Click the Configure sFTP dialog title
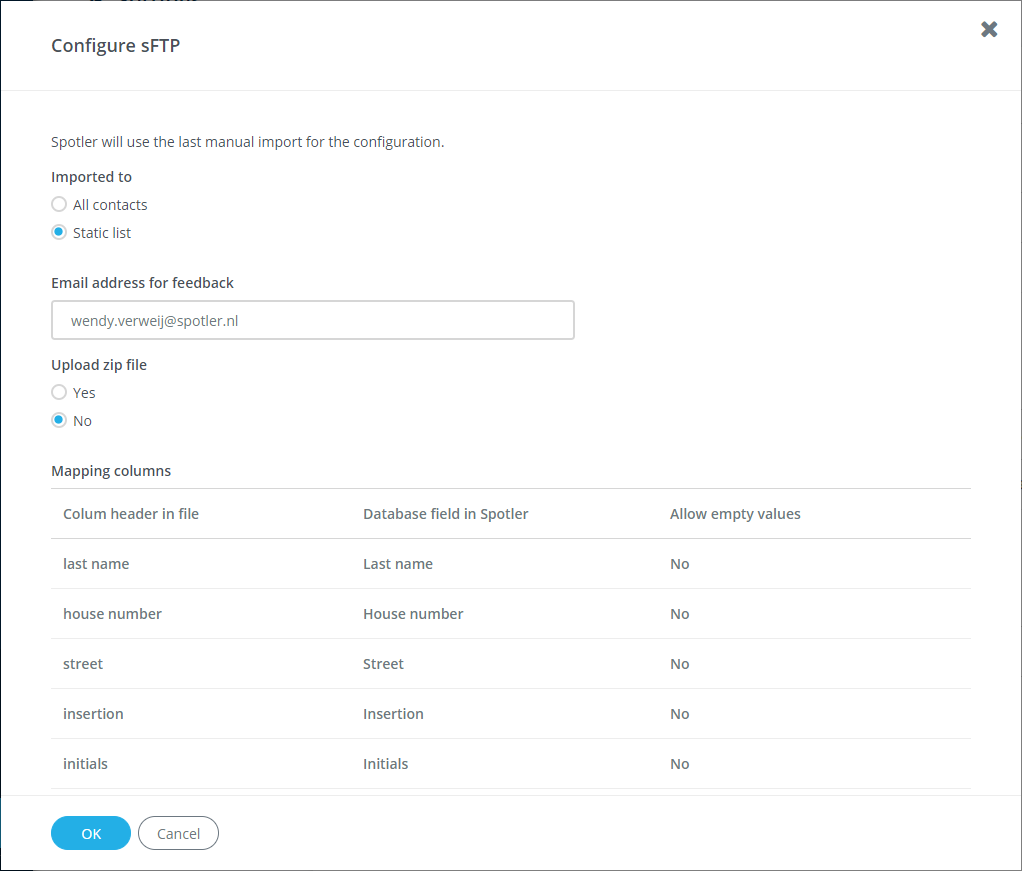1022x871 pixels. click(115, 45)
